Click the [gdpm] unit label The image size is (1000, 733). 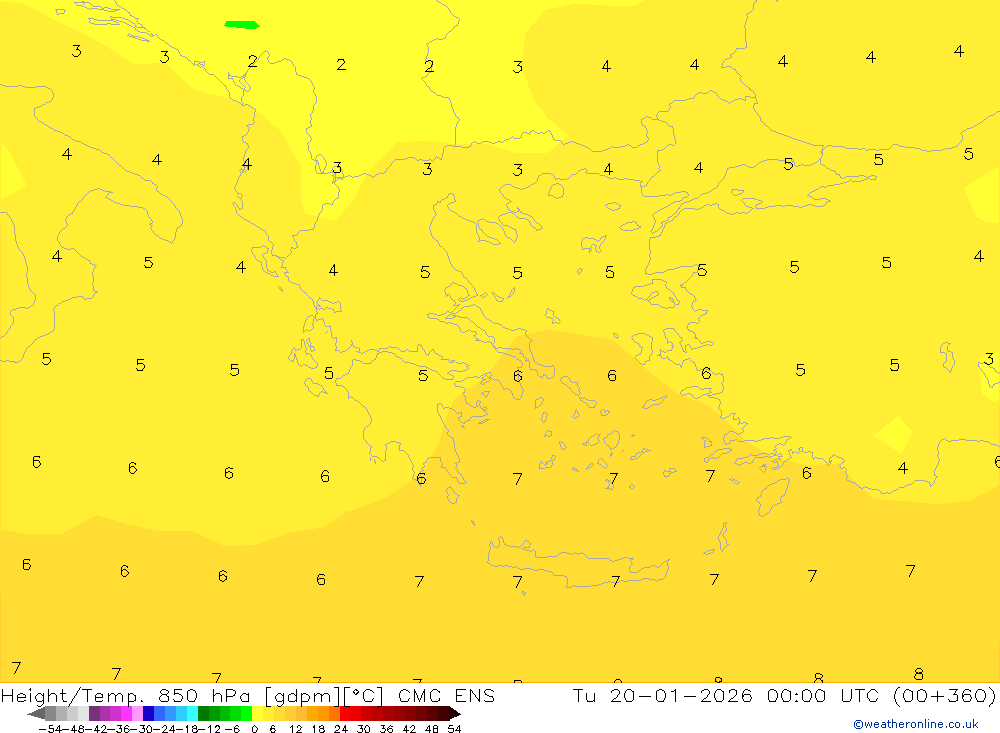tap(303, 696)
